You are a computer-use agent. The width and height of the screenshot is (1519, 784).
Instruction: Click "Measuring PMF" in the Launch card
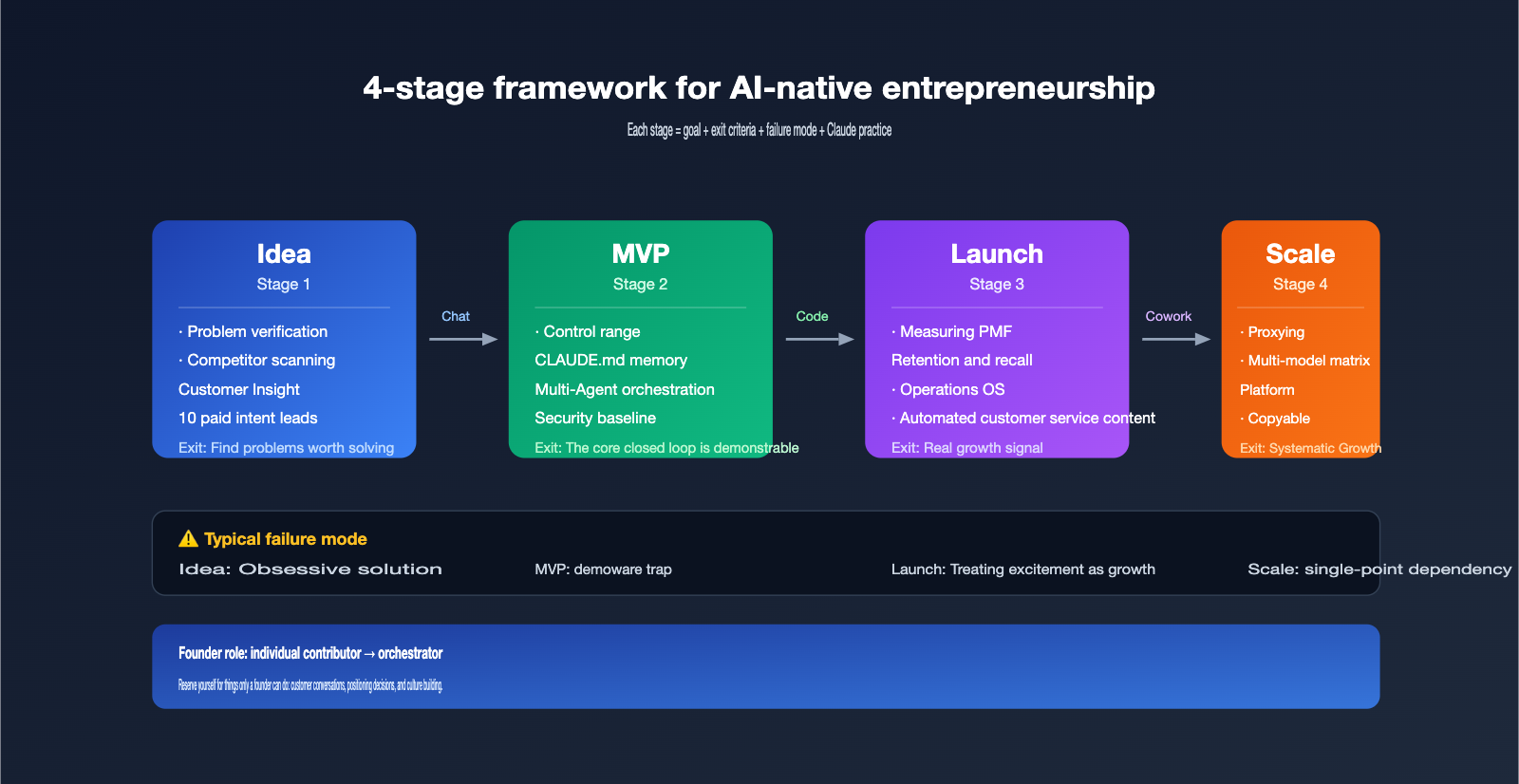956,331
